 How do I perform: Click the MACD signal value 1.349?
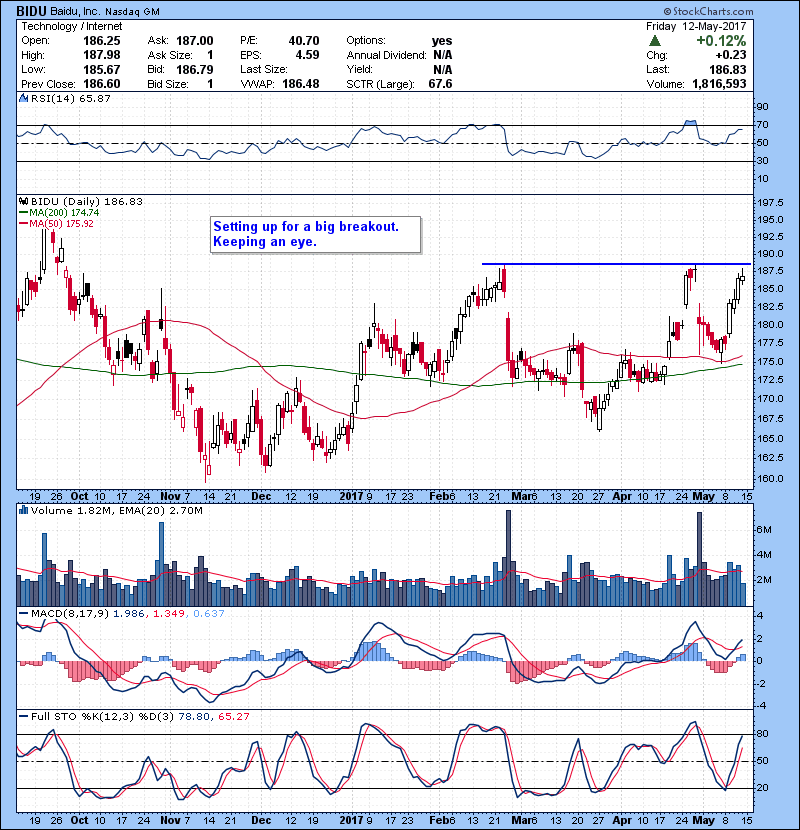click(x=169, y=614)
